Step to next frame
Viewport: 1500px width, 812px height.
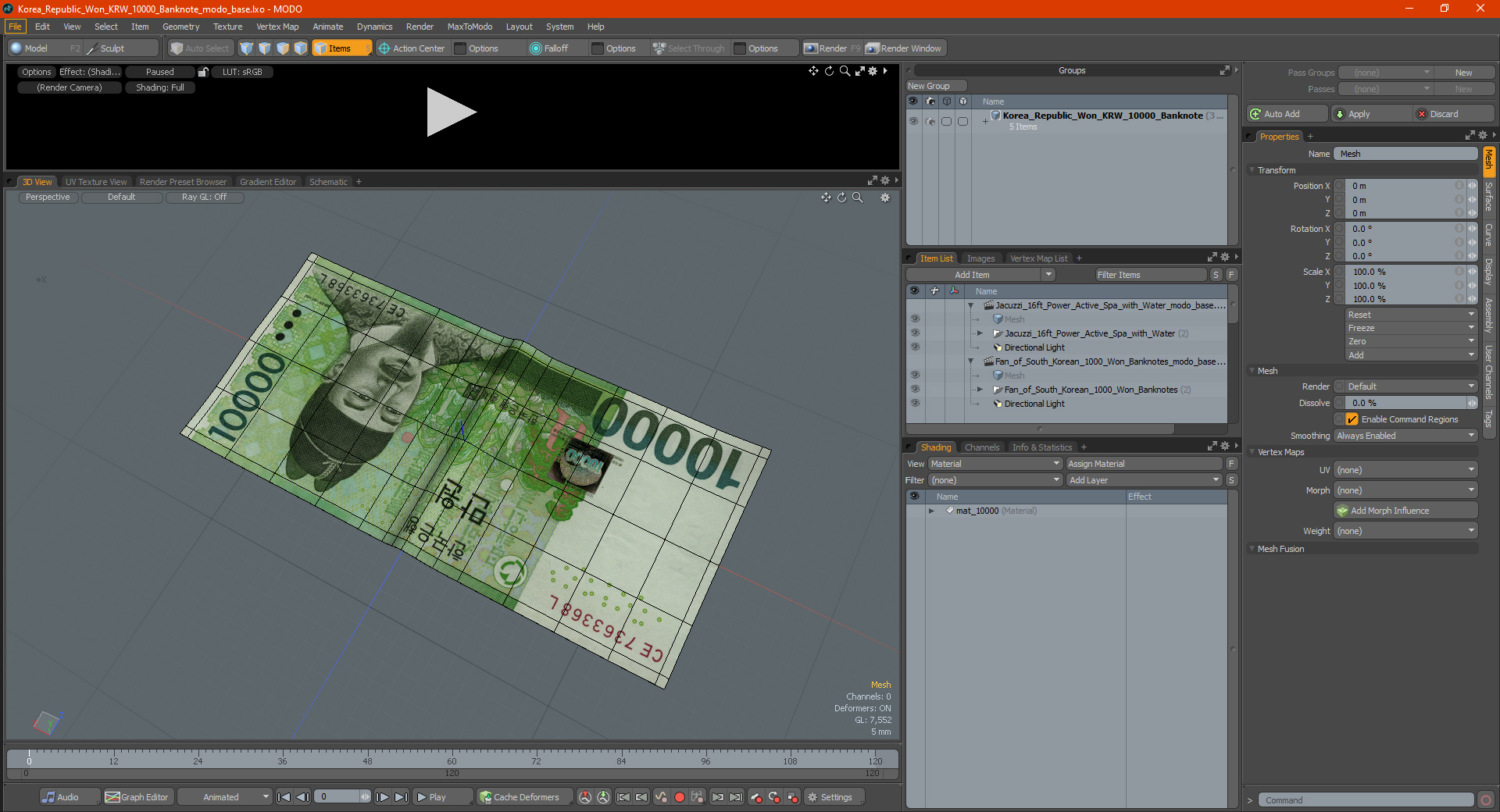pos(382,797)
